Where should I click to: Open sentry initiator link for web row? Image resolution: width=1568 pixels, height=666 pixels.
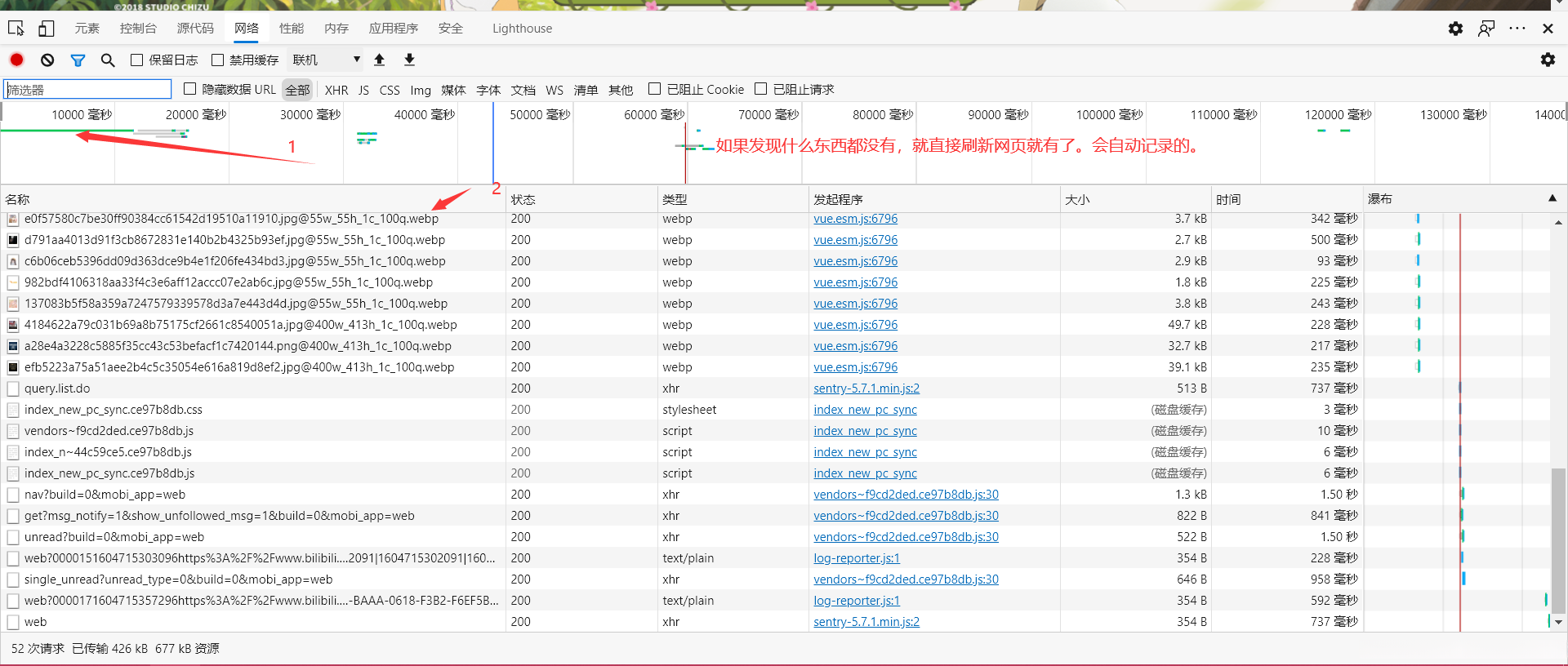pos(866,622)
